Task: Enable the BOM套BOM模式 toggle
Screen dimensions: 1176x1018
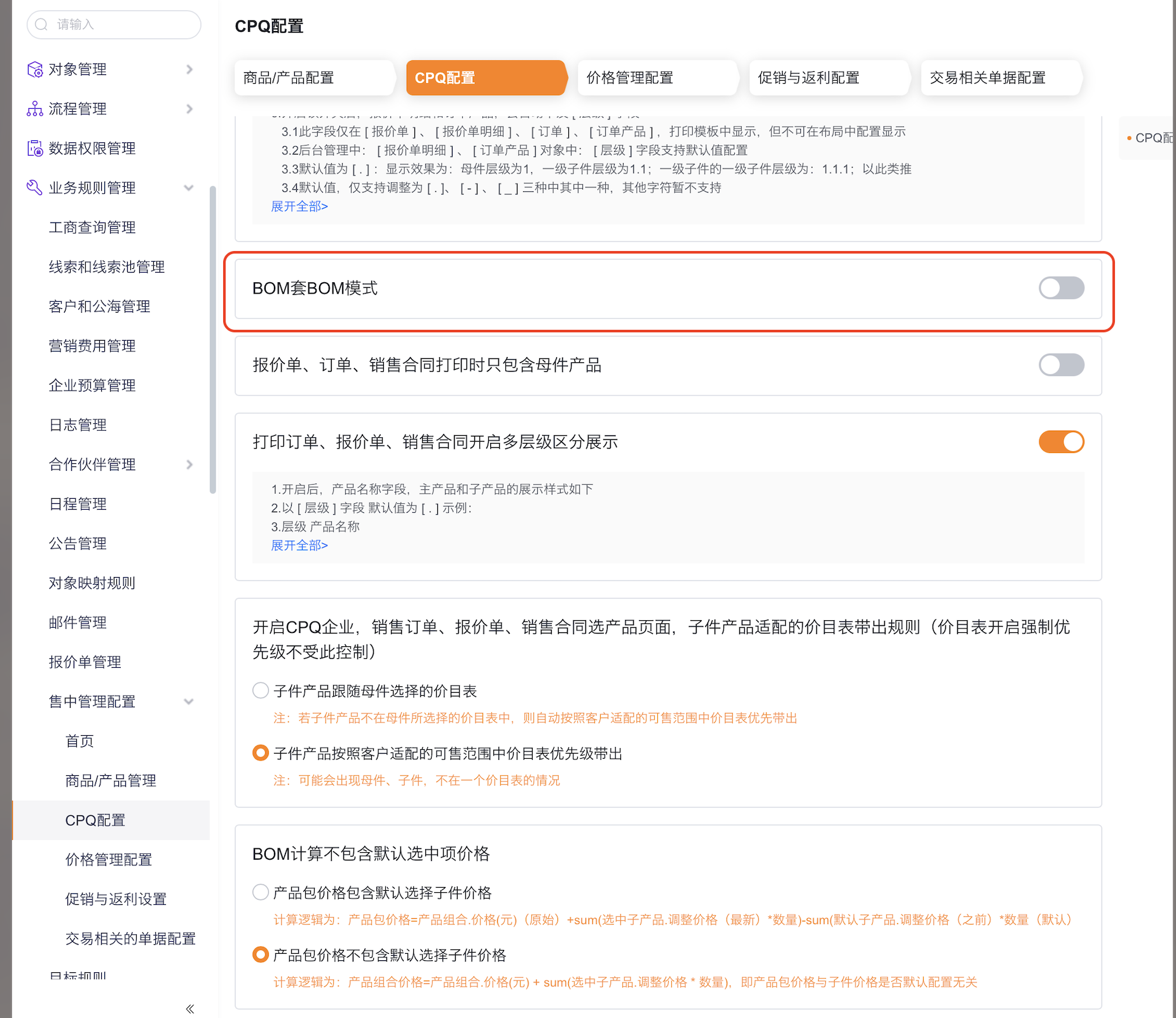Action: [1061, 288]
